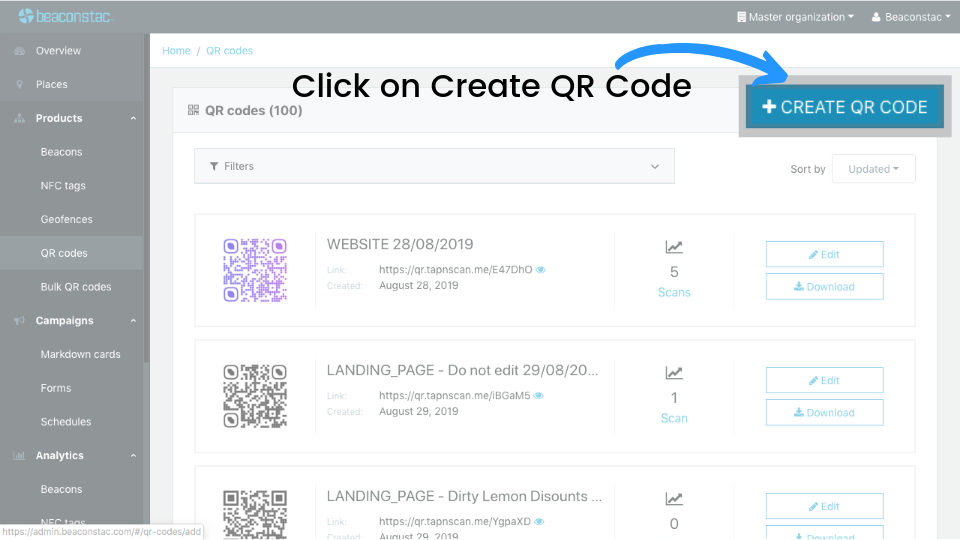Collapse the Analytics section chevron

tap(133, 456)
